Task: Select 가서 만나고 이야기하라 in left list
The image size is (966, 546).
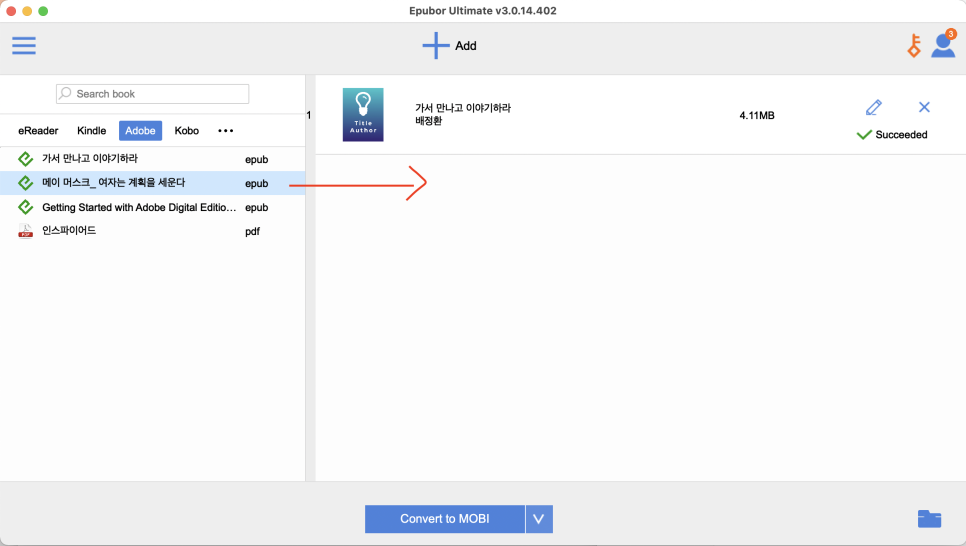Action: pos(152,159)
